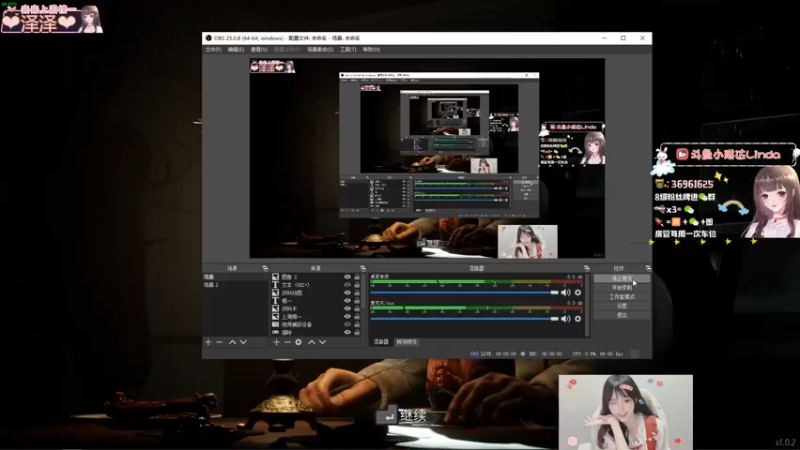Select the 上周榜一 source row
Viewport: 800px width, 450px height.
[x=316, y=316]
